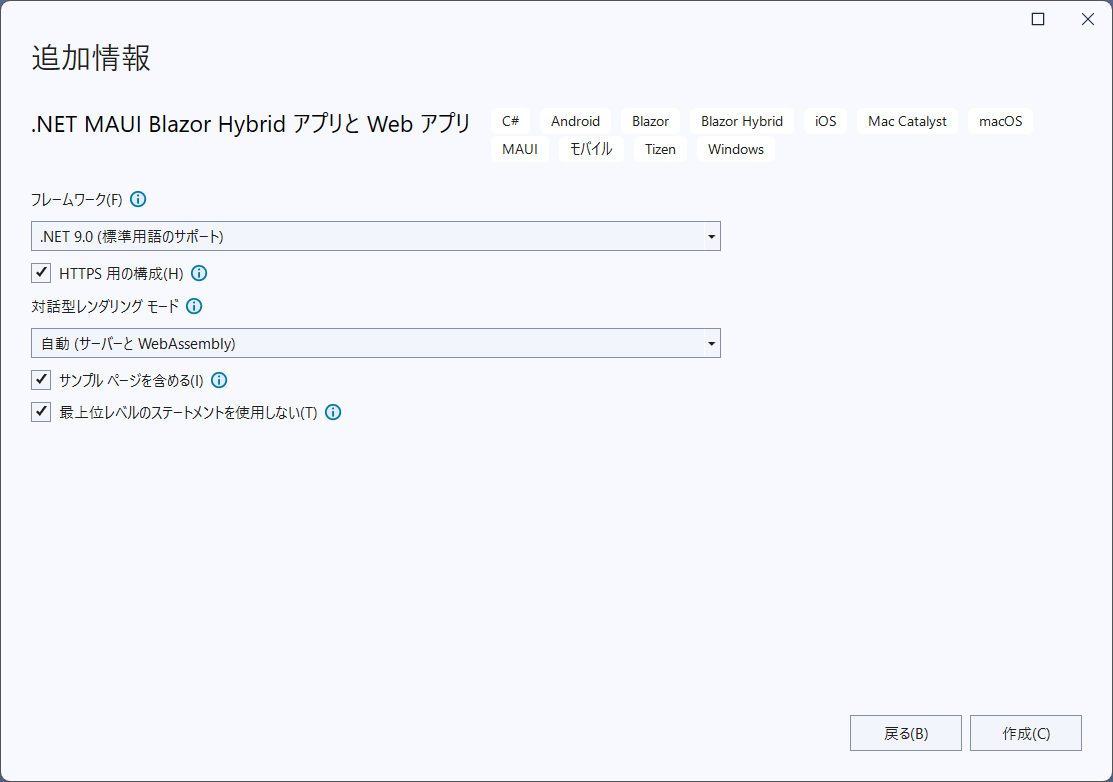Toggle the HTTPS 用の構成 checkbox
The image size is (1113, 782).
point(41,272)
